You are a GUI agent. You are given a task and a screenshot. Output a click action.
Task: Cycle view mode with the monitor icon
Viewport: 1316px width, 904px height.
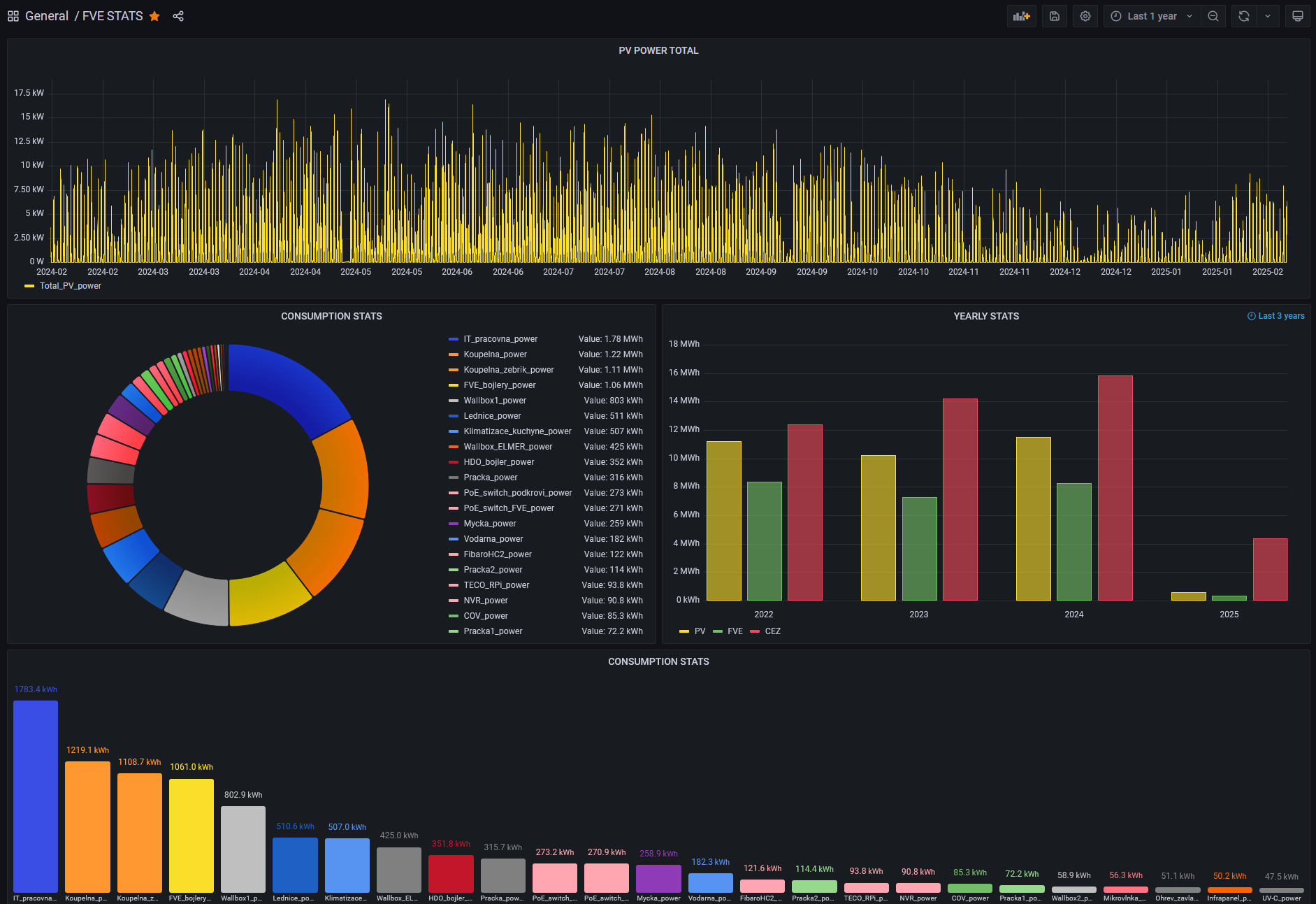coord(1297,16)
